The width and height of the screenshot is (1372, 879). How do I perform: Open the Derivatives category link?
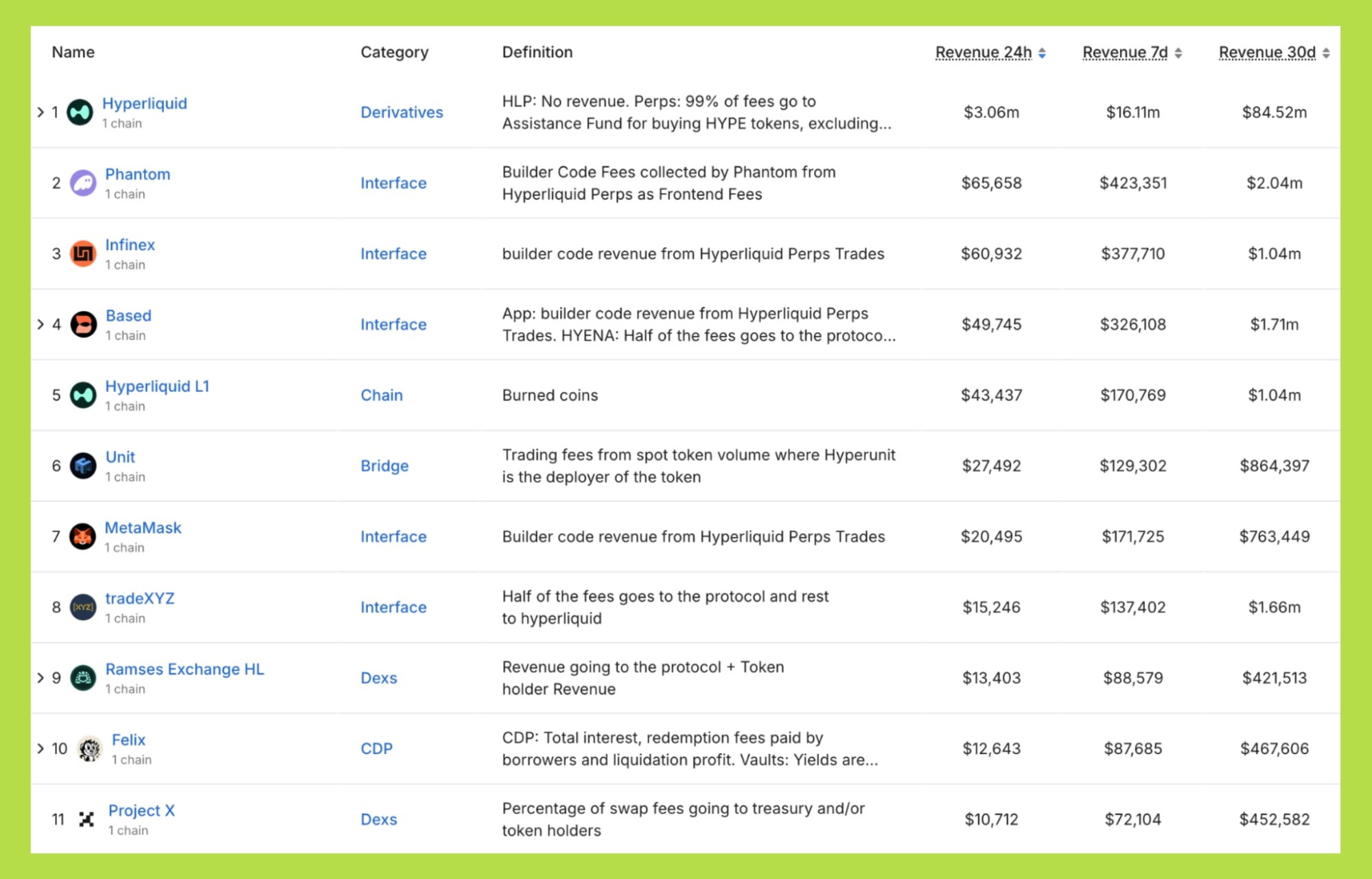402,113
